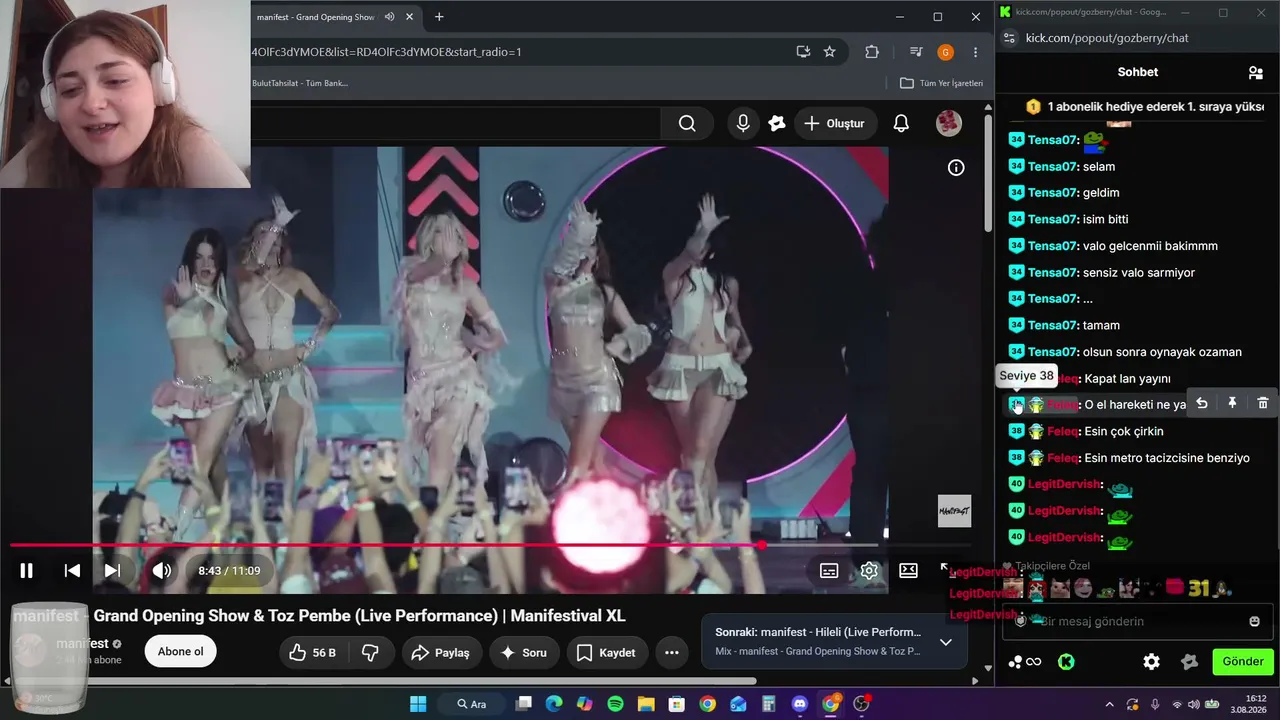Click the Paylaş share button

(x=443, y=652)
